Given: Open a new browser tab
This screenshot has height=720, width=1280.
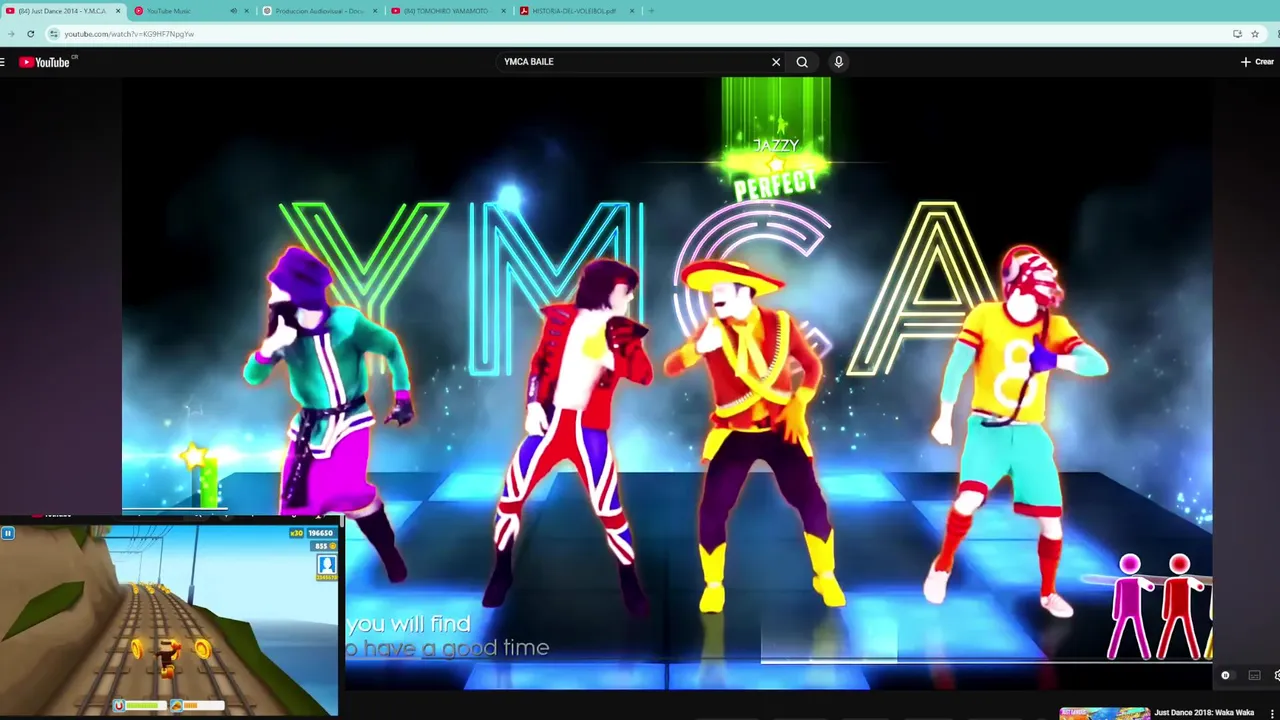Looking at the screenshot, I should [x=651, y=11].
